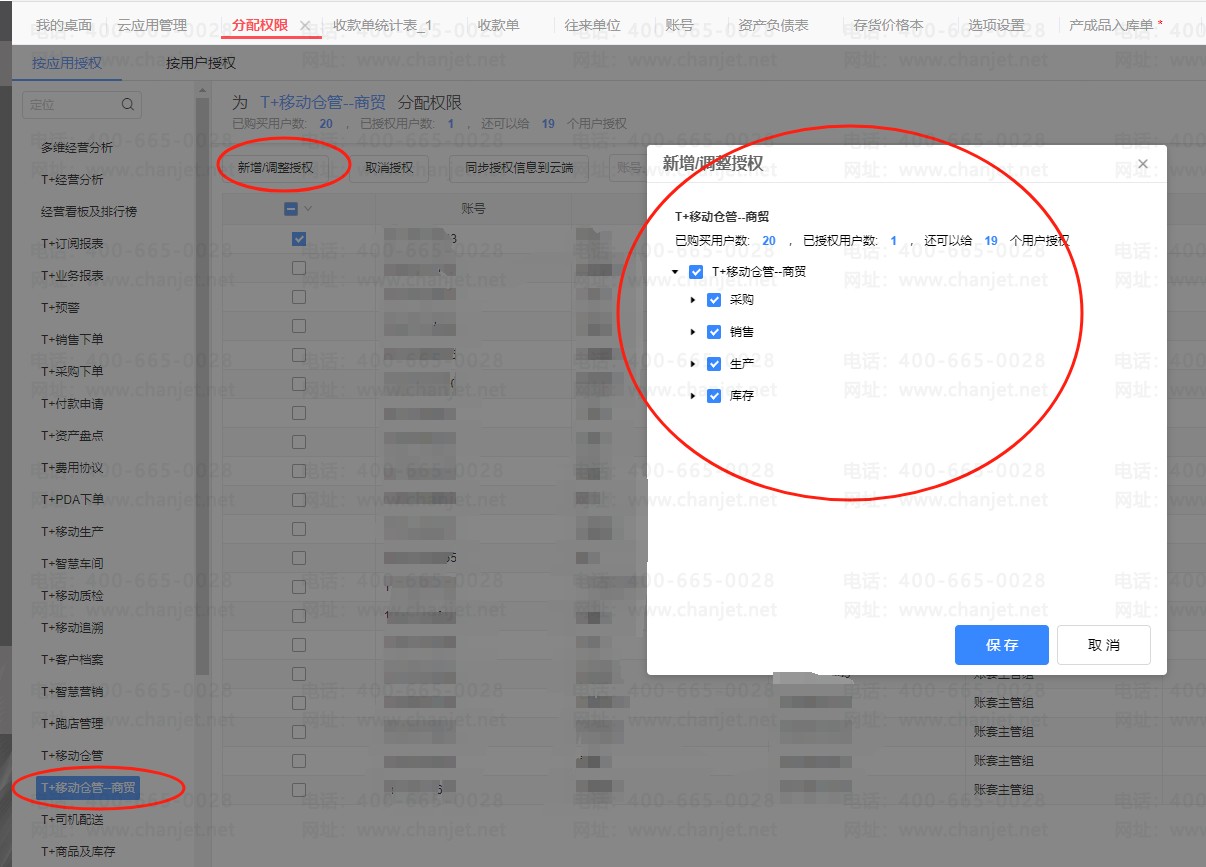Open the 产成品入库单 tab

point(1112,25)
